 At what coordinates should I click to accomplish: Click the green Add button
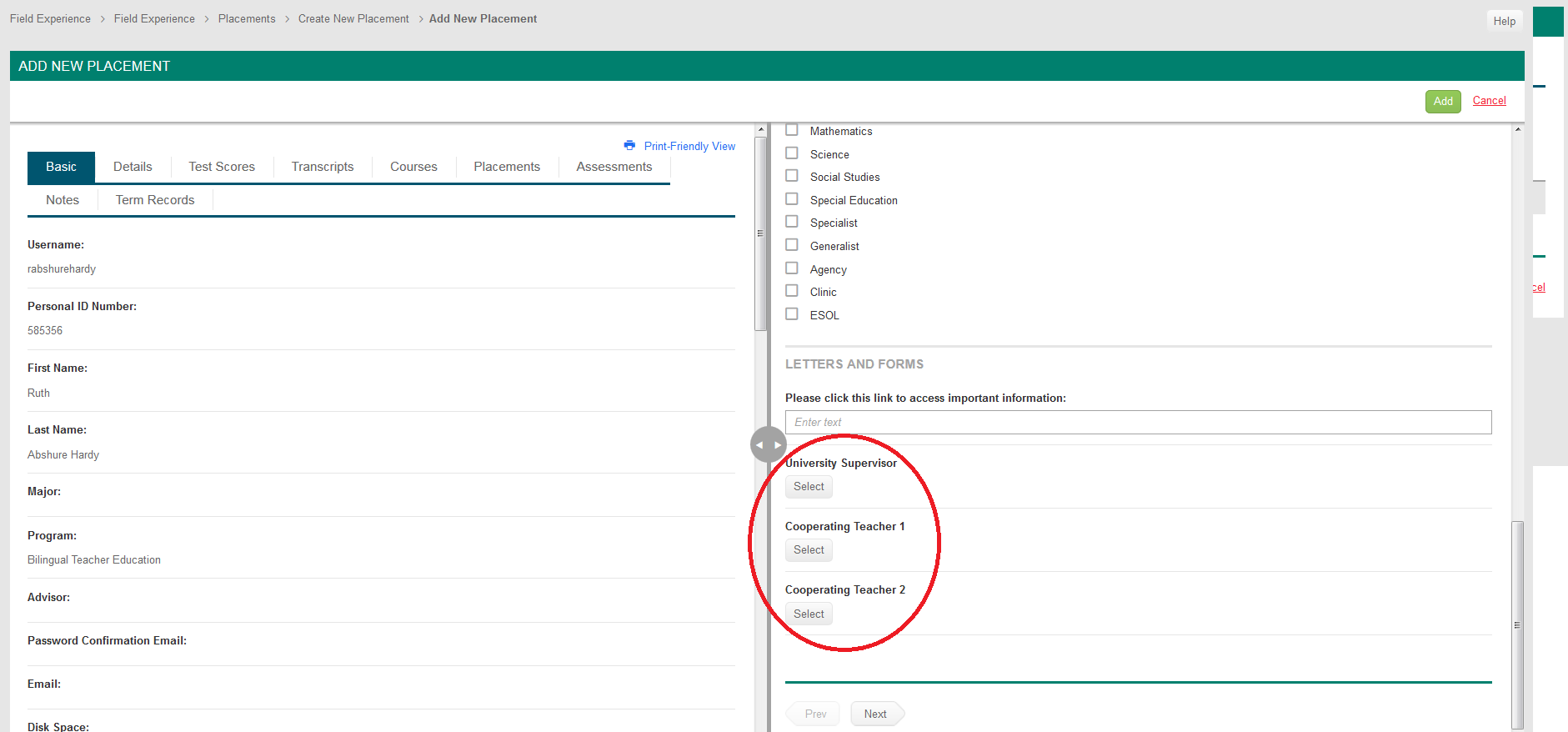point(1443,102)
